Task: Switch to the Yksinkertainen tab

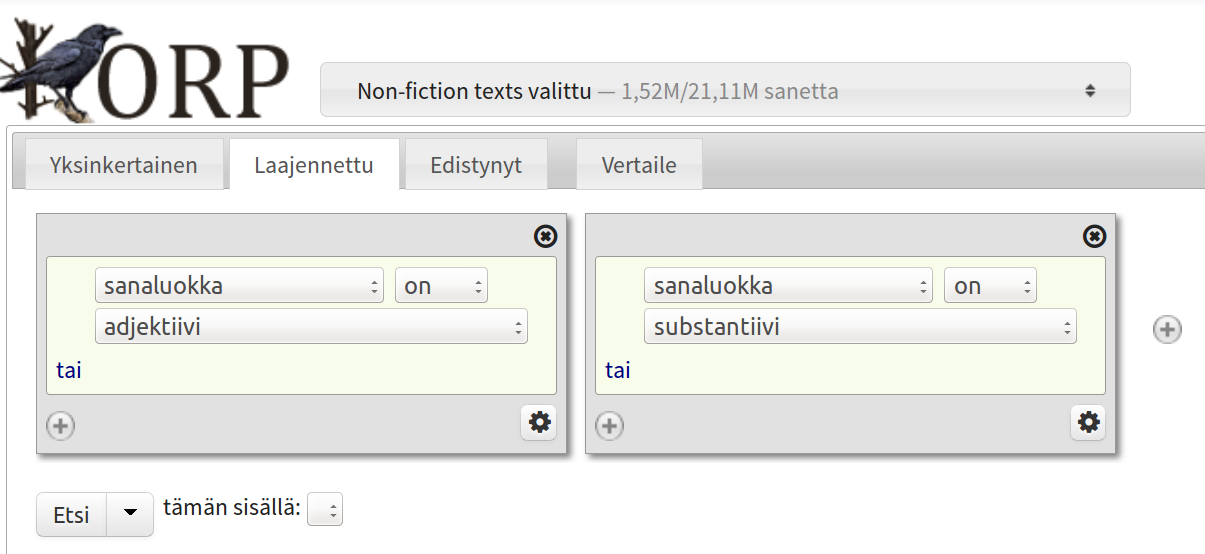Action: pyautogui.click(x=124, y=165)
